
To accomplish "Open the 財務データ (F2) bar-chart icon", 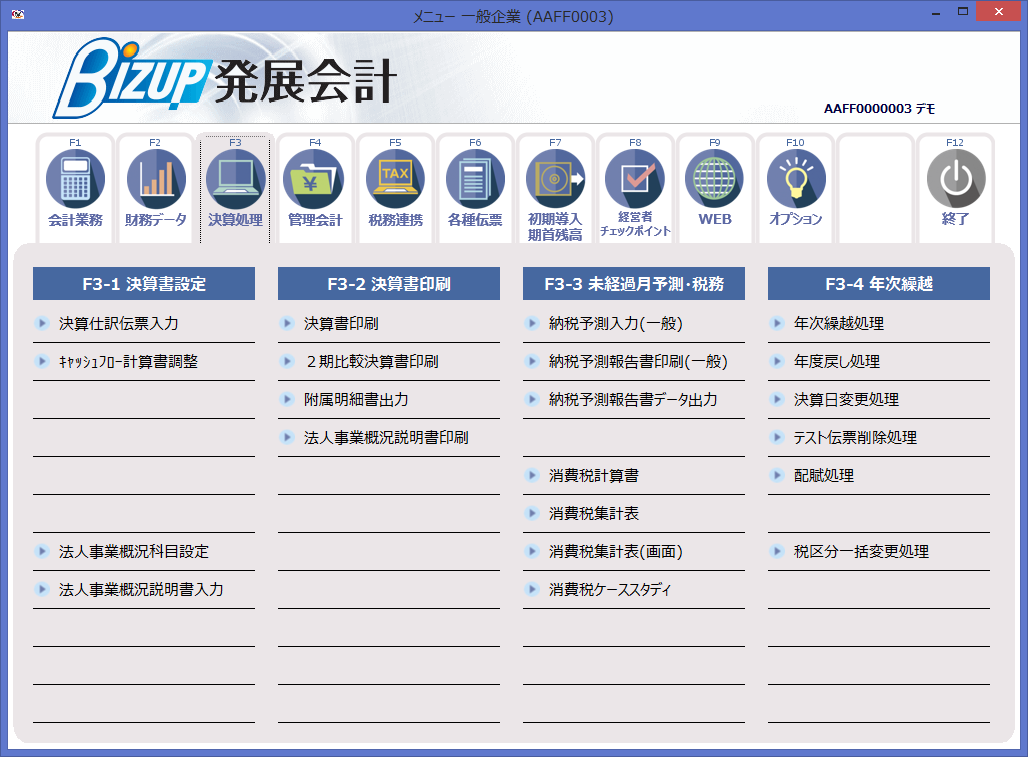I will point(156,180).
